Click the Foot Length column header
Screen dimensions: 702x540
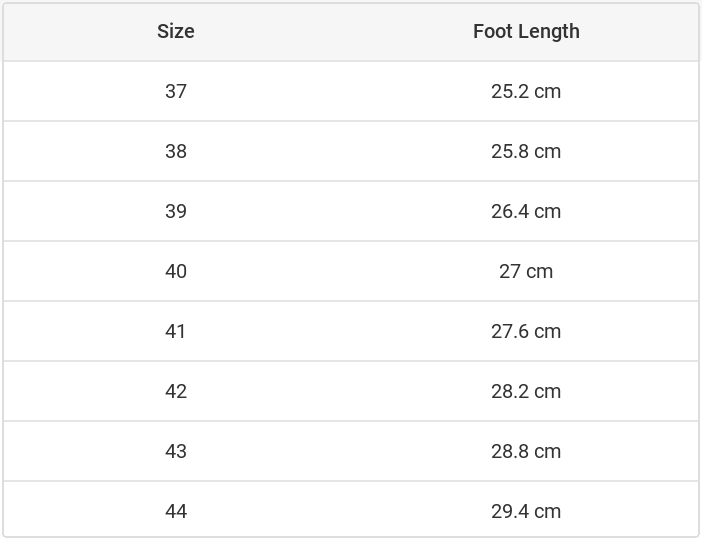526,31
